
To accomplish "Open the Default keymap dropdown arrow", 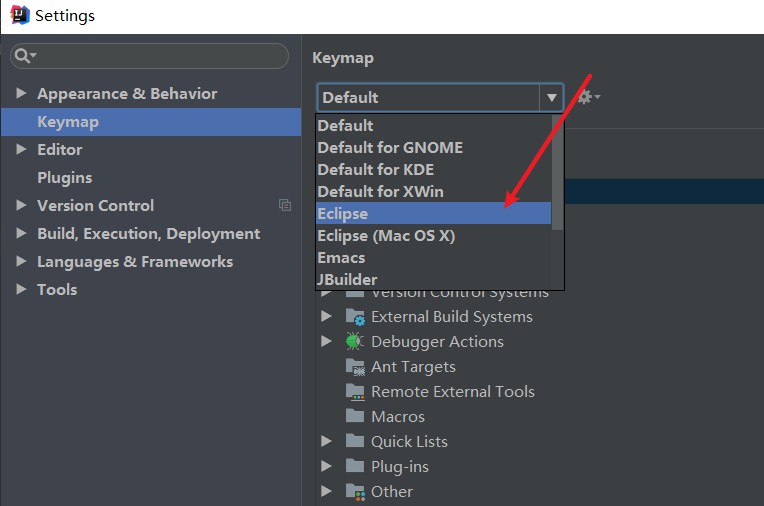I will (551, 98).
